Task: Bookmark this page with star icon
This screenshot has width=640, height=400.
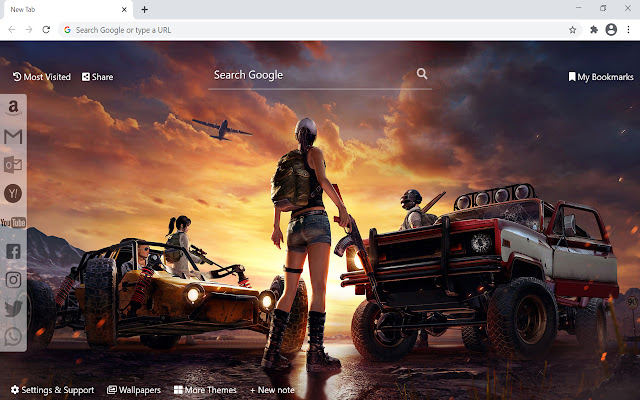Action: [573, 30]
